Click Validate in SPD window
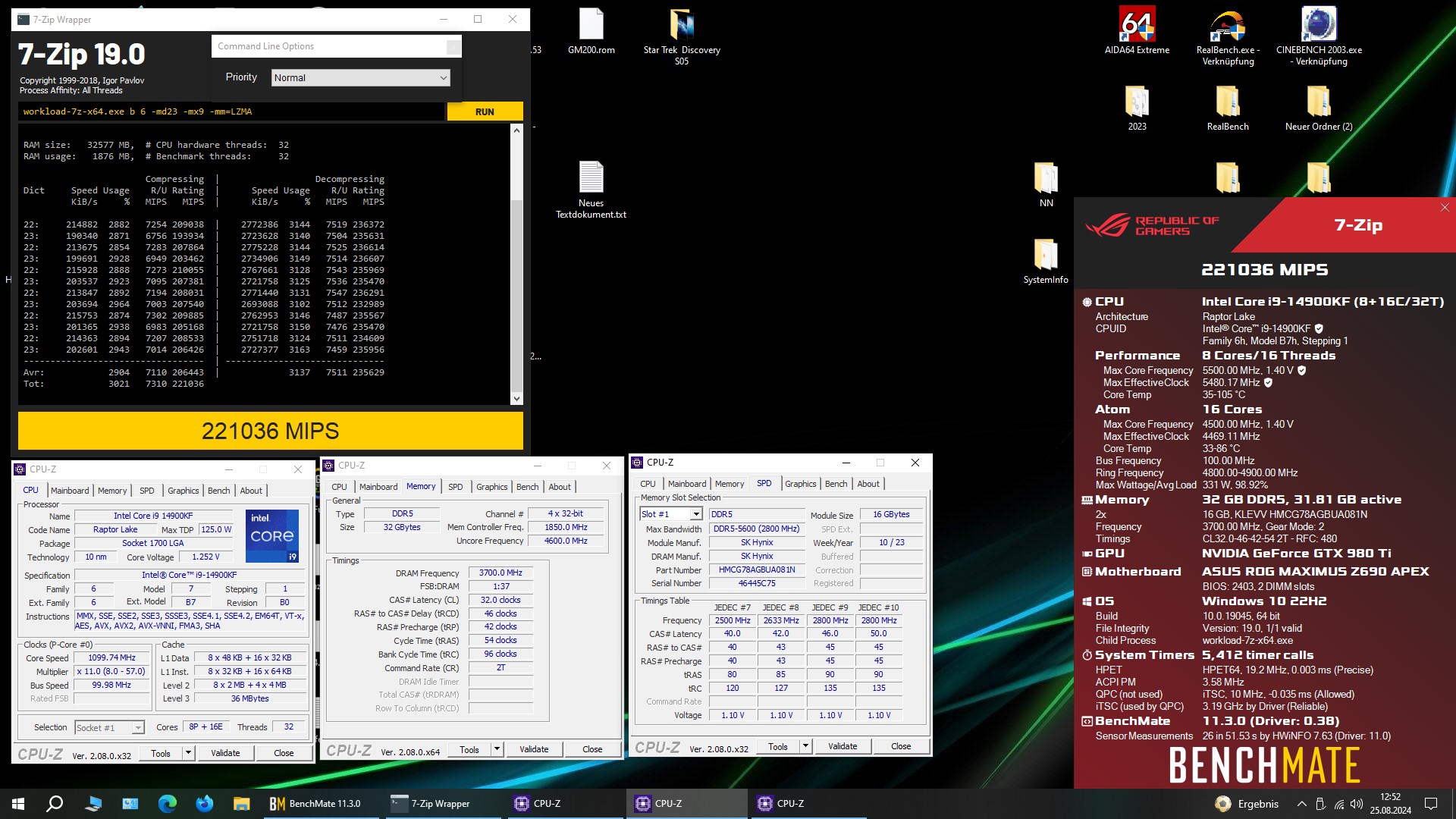 (843, 746)
